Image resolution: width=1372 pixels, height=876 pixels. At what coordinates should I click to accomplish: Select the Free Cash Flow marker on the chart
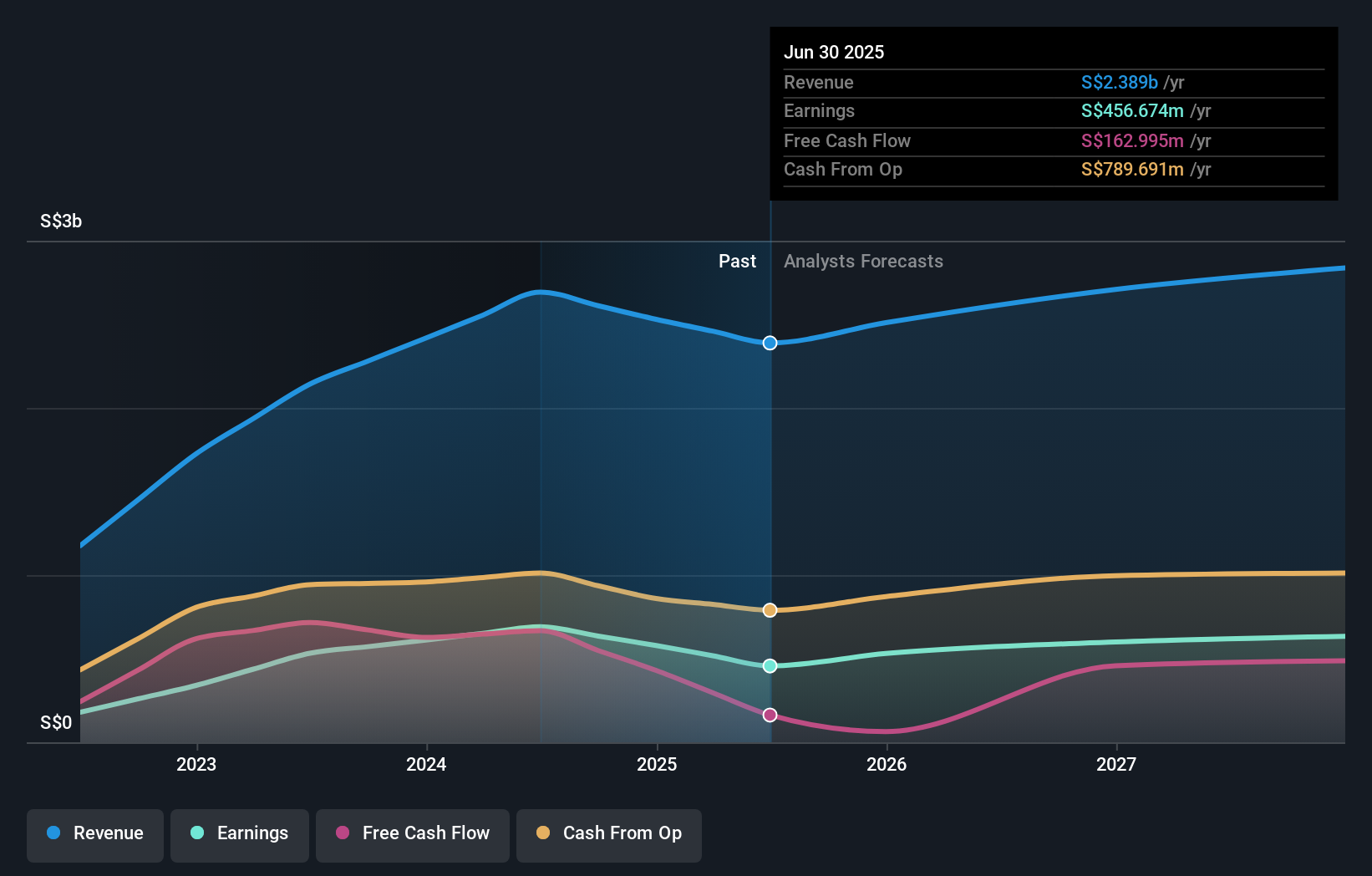769,714
